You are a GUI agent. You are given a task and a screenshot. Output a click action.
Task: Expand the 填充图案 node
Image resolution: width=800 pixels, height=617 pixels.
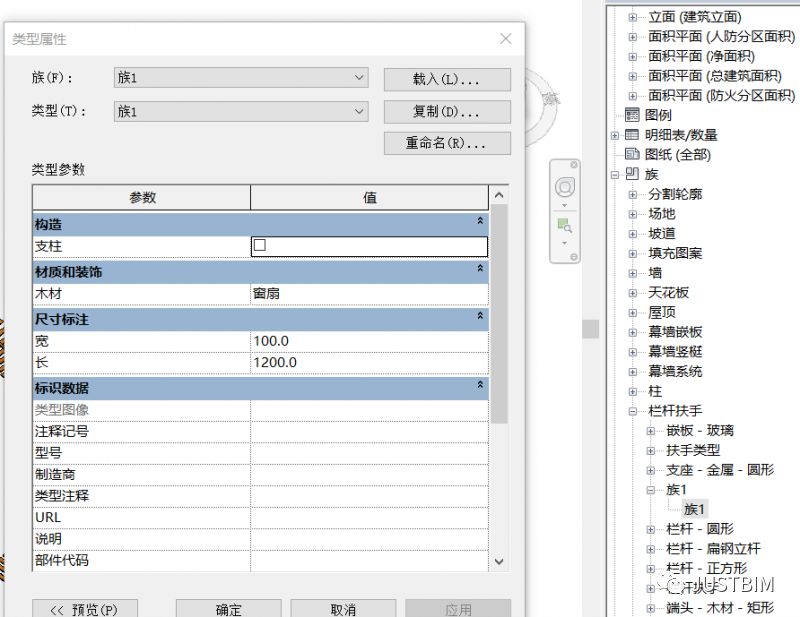tap(633, 254)
